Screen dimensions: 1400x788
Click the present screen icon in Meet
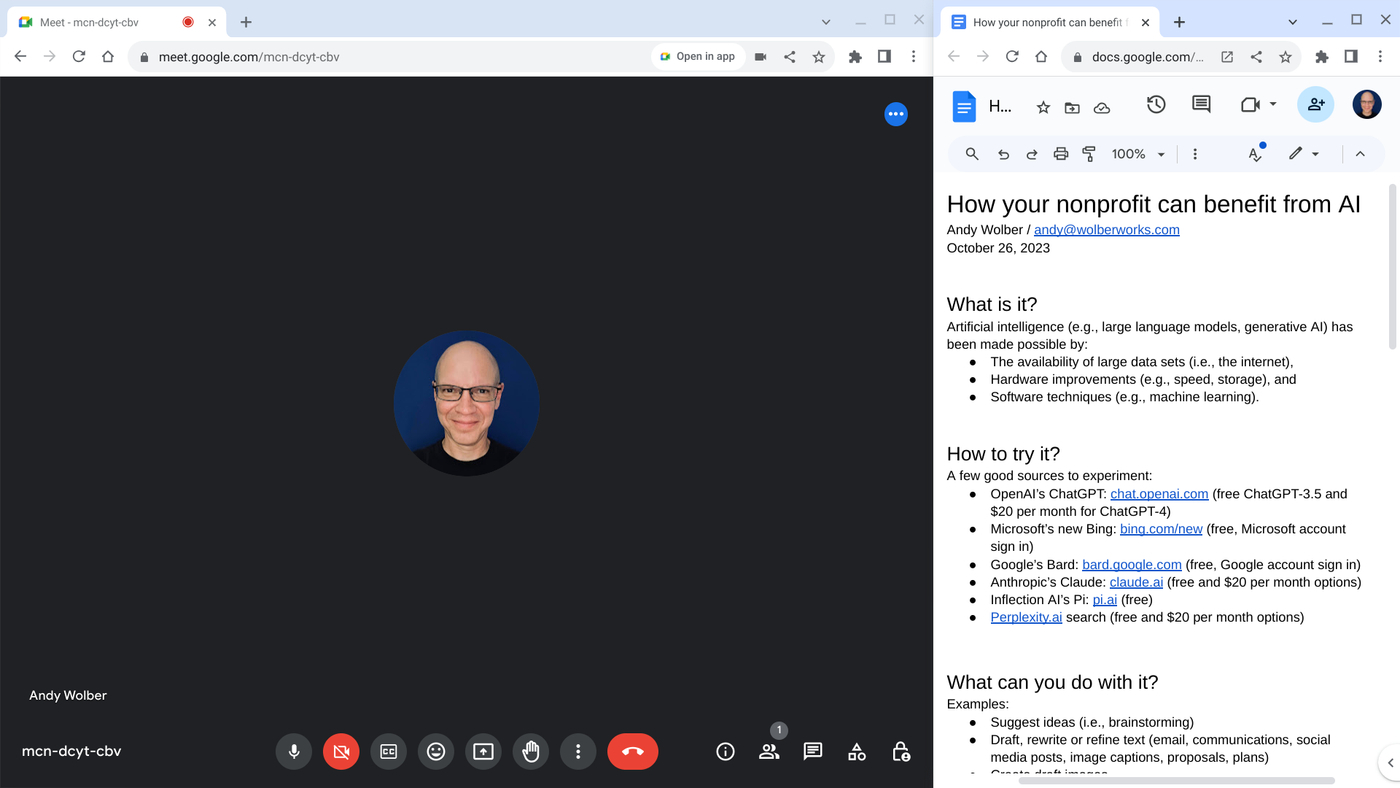click(483, 751)
